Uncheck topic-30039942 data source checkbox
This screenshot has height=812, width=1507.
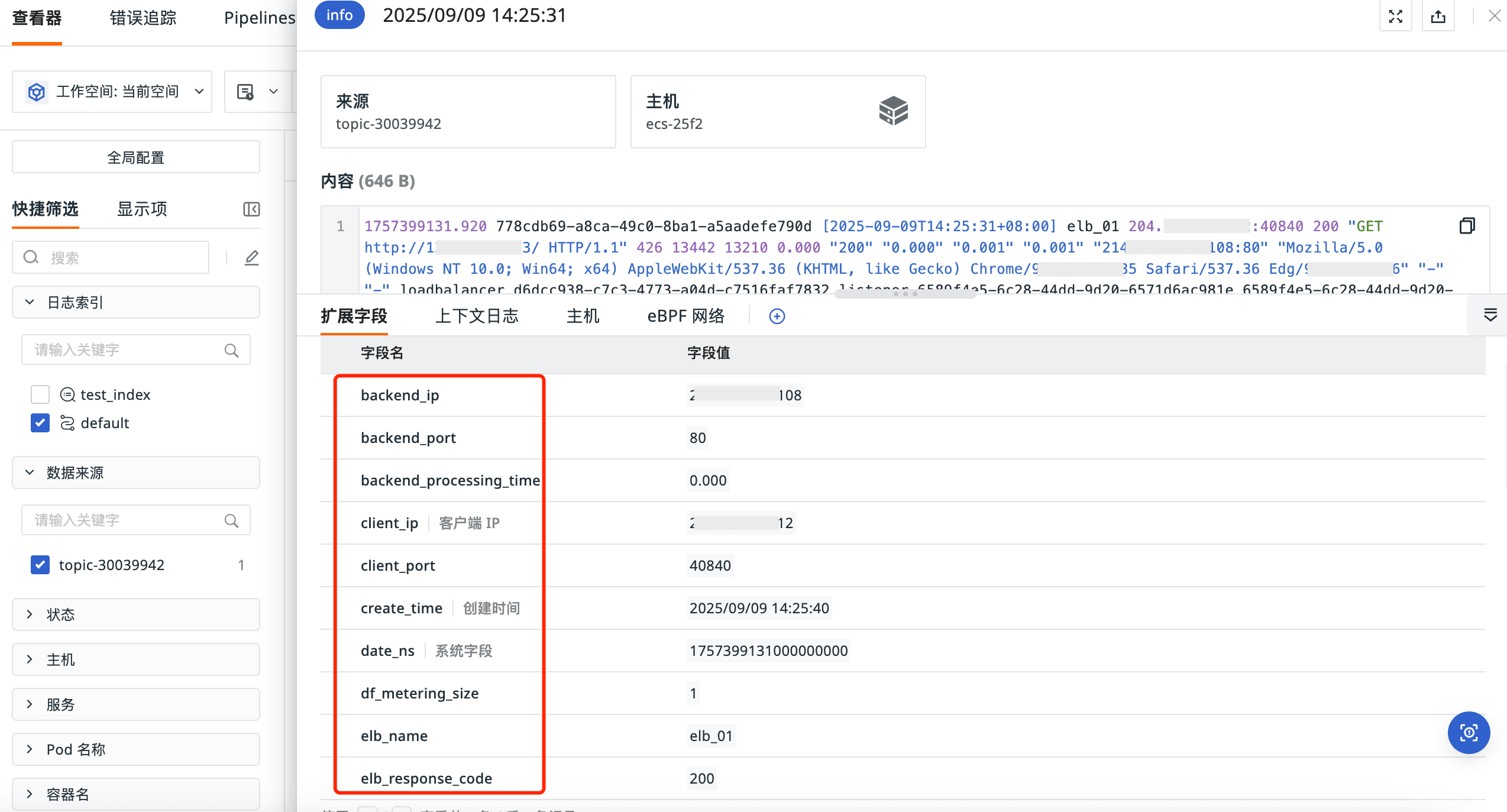(x=40, y=565)
